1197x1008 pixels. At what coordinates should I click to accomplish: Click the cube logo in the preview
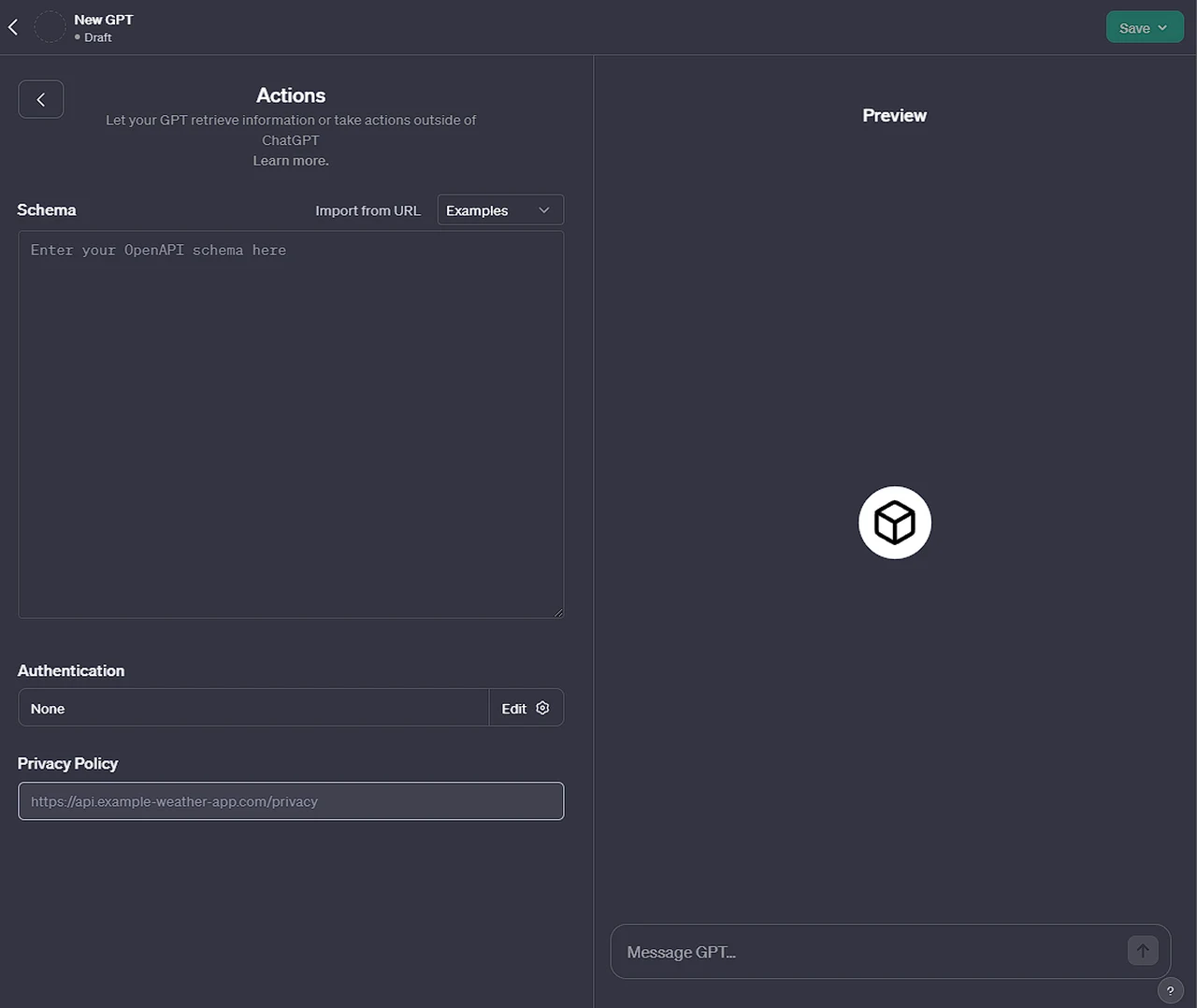pos(895,523)
